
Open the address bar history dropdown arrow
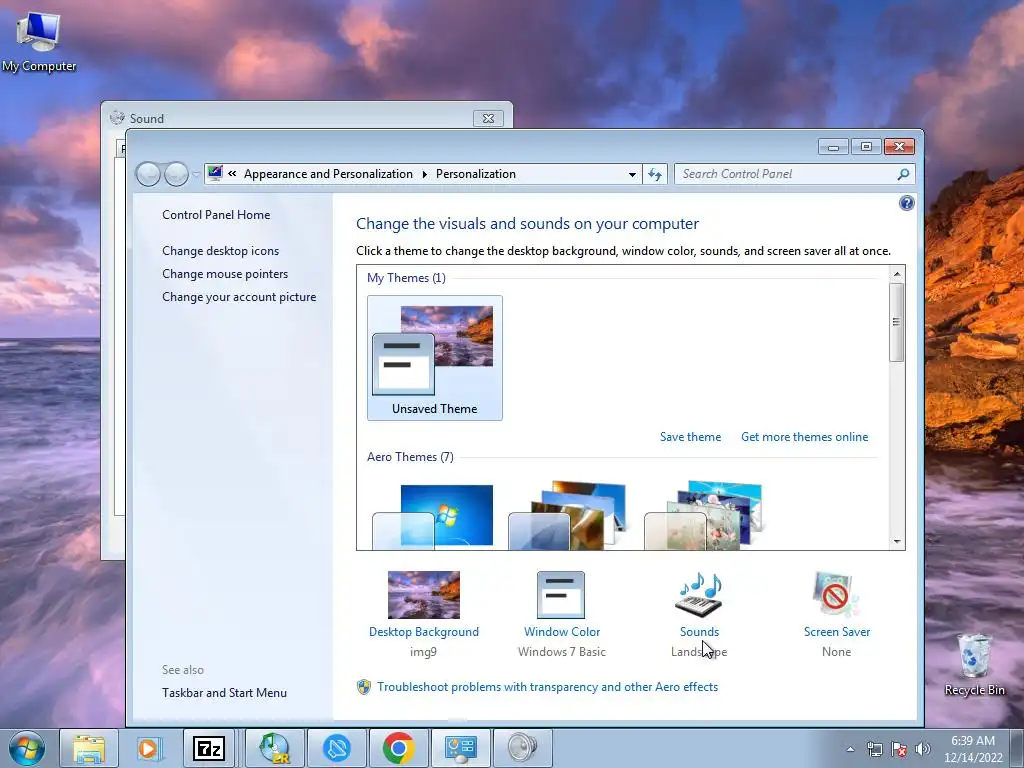632,174
